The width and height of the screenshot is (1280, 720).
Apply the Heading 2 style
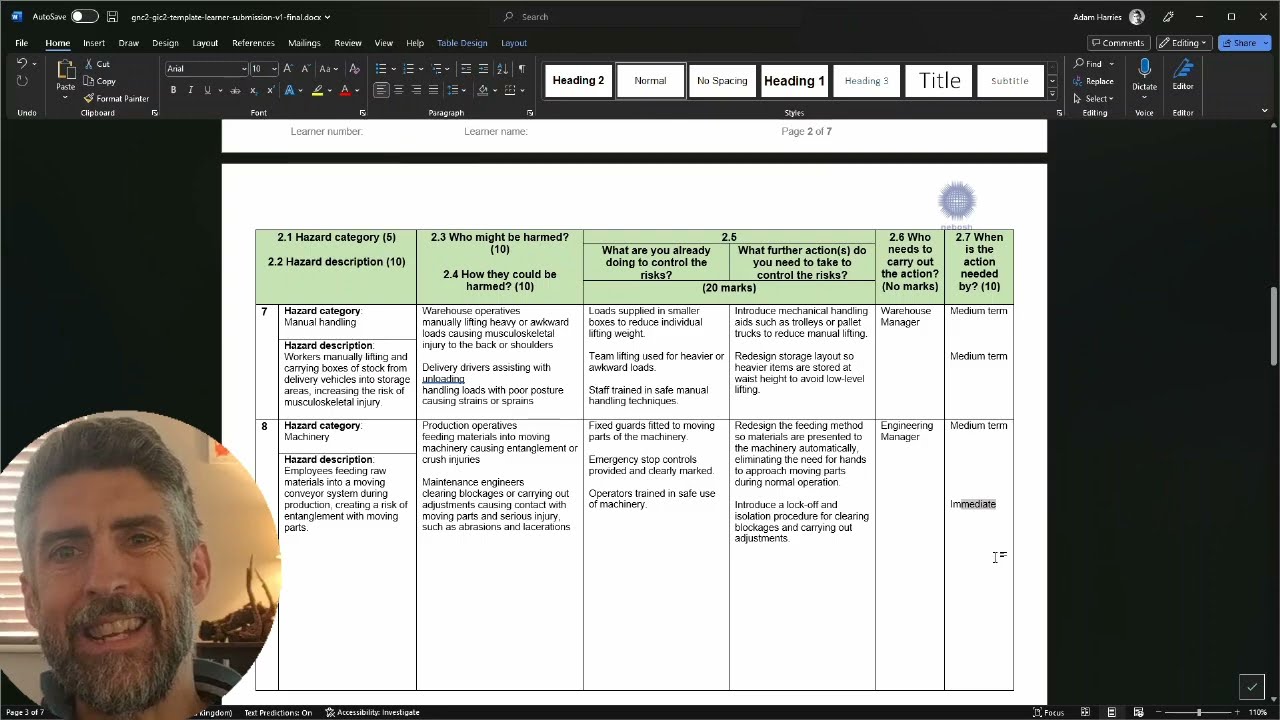coord(578,81)
